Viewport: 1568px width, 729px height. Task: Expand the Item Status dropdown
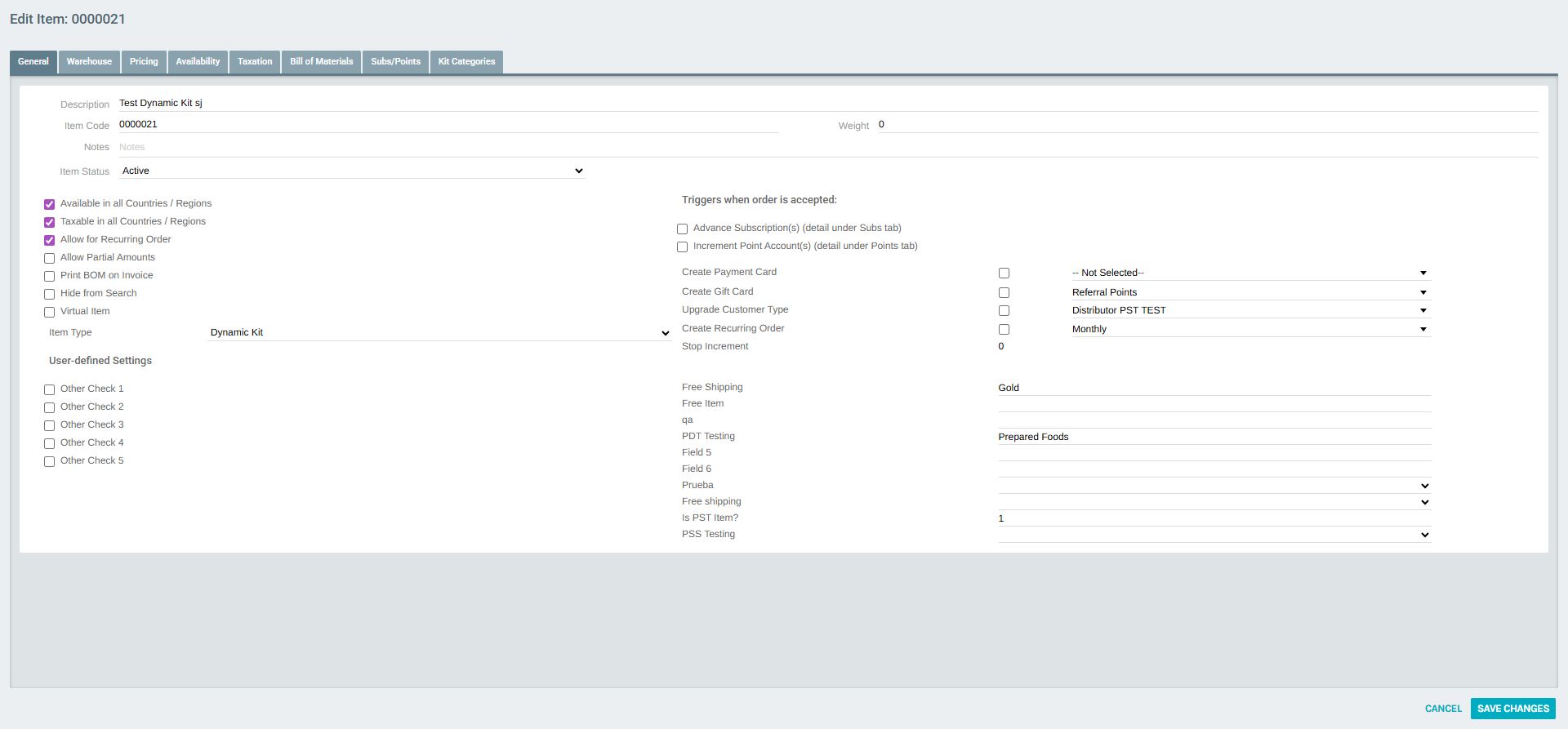point(352,171)
